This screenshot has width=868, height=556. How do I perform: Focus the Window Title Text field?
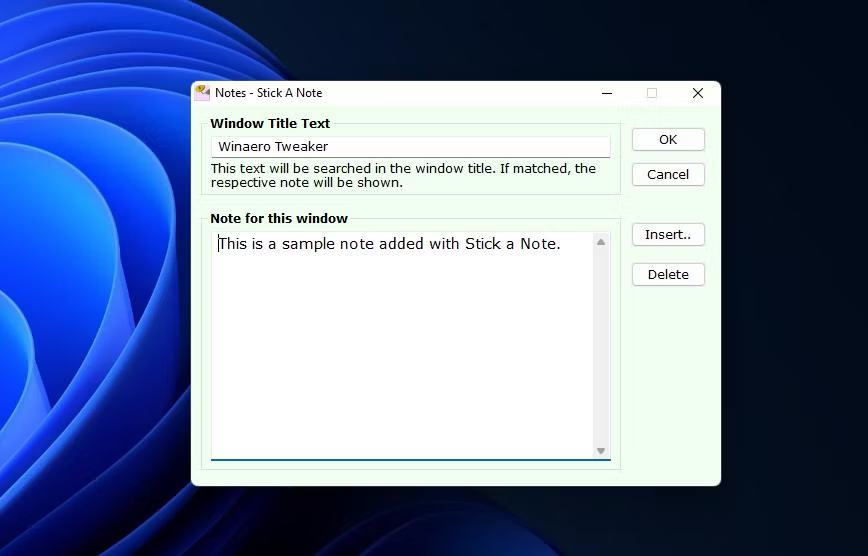(410, 147)
